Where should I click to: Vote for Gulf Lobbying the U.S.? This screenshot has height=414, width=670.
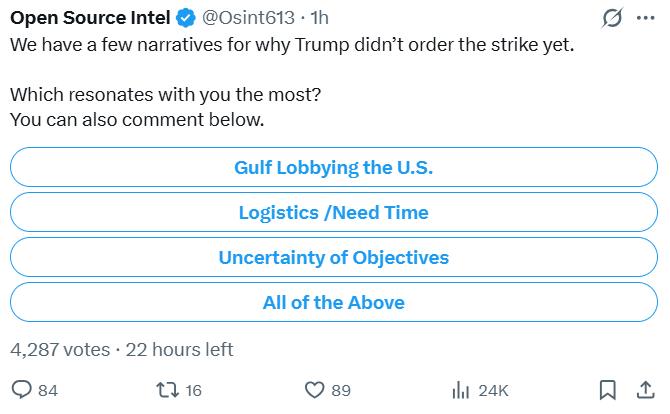(333, 167)
